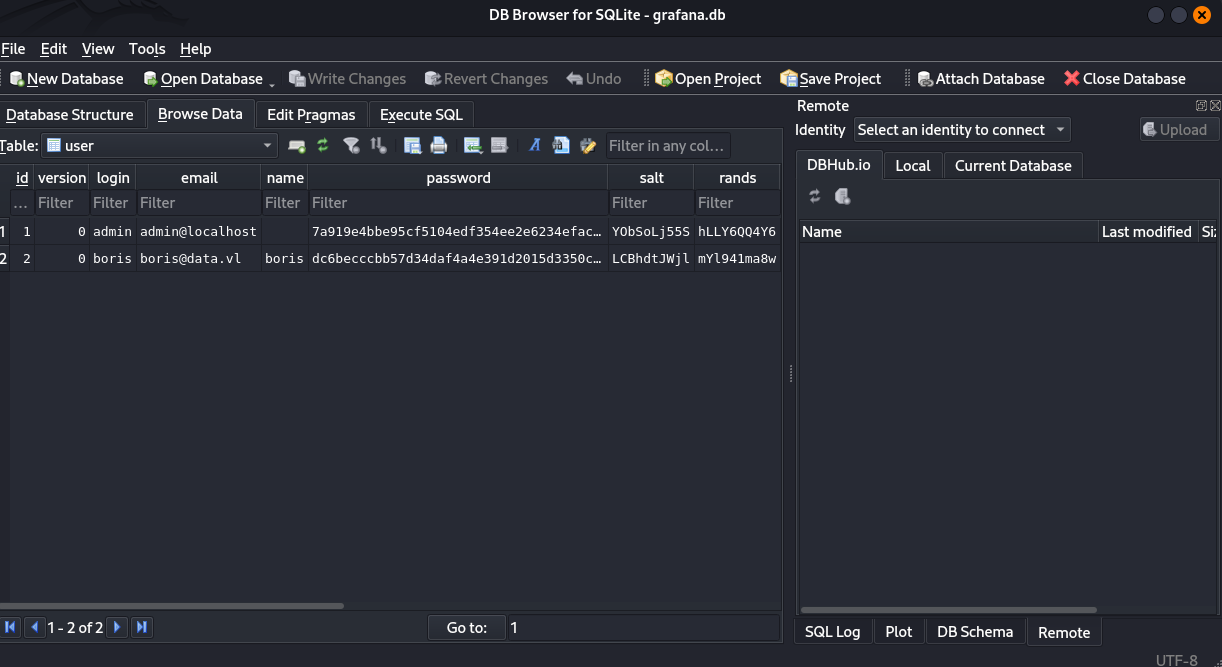Click the New Database toolbar button
The width and height of the screenshot is (1222, 667).
(66, 79)
